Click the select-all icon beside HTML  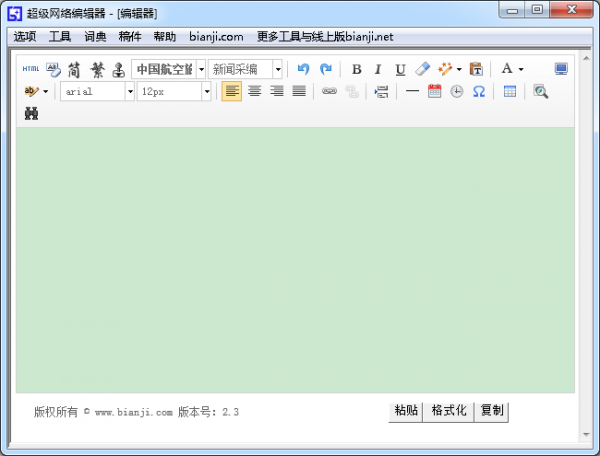coord(53,69)
